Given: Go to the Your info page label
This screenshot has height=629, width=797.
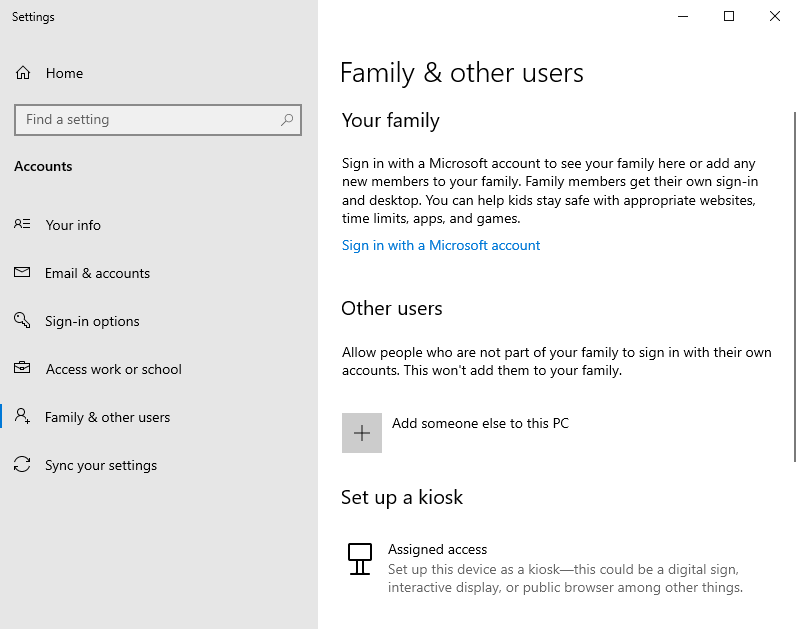Looking at the screenshot, I should point(73,225).
